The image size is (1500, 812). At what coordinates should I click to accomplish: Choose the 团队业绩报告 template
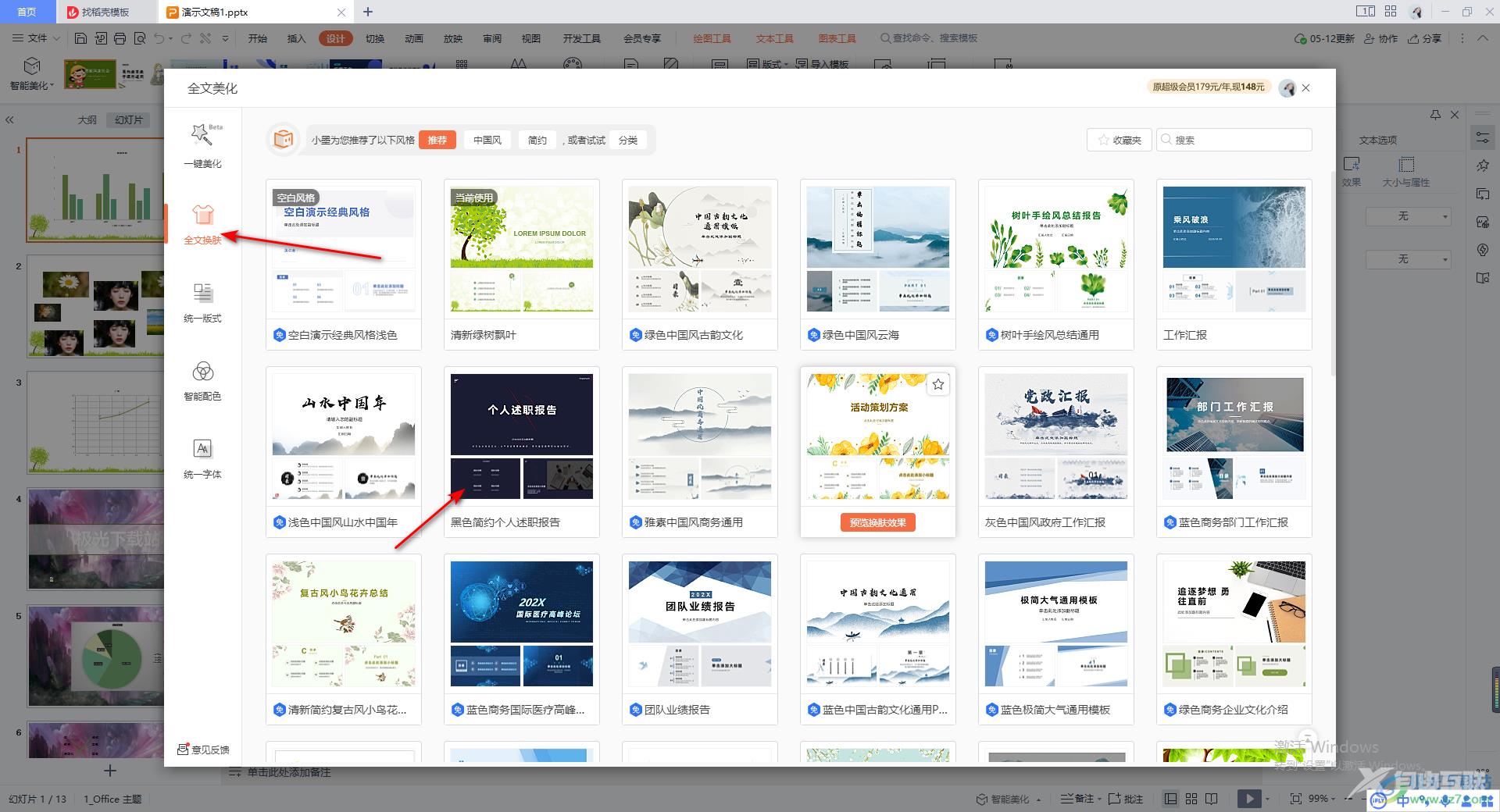[700, 639]
